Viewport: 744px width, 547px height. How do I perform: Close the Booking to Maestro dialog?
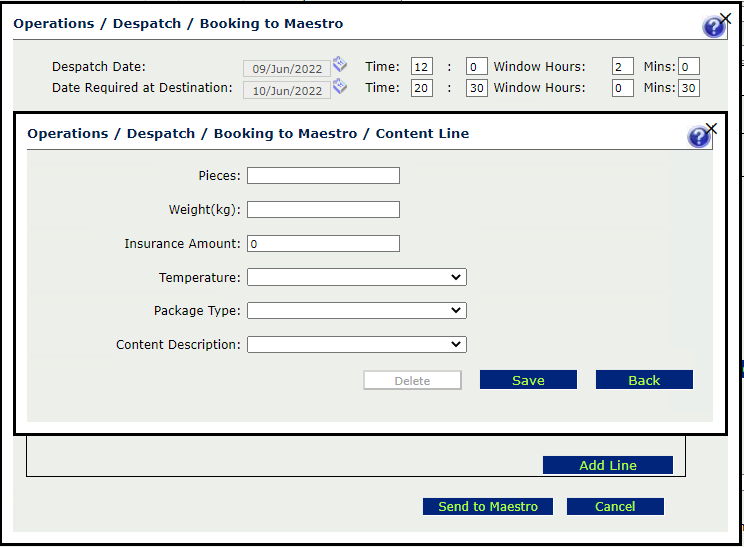pos(725,19)
